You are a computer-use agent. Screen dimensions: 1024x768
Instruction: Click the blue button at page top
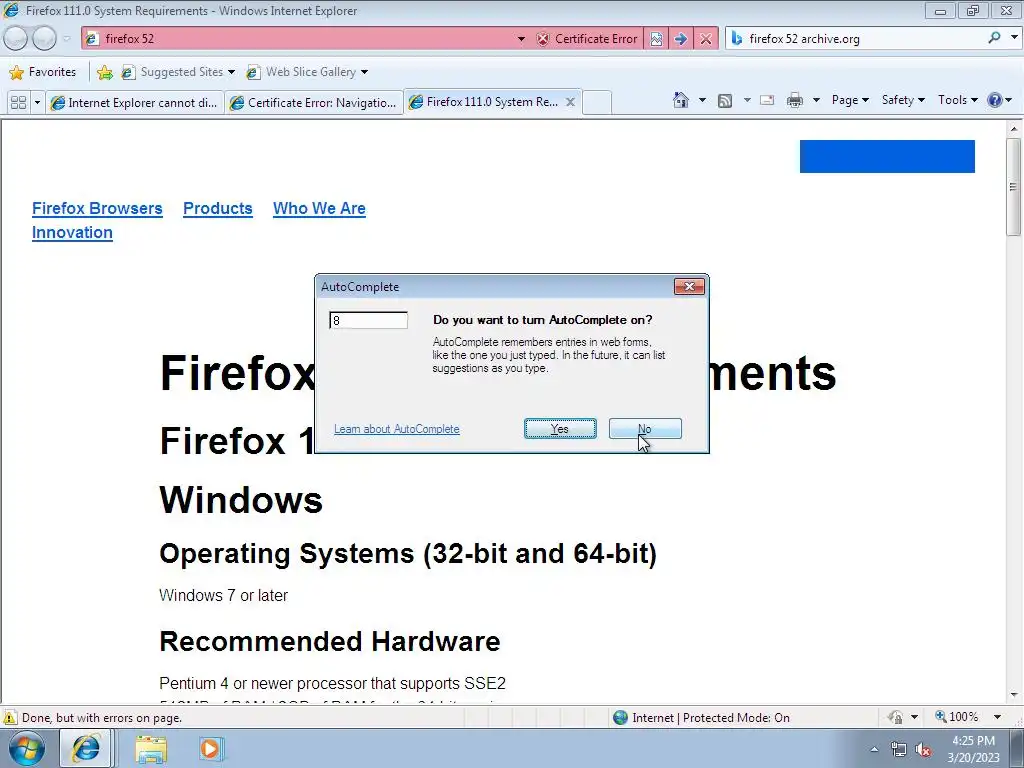(x=887, y=156)
